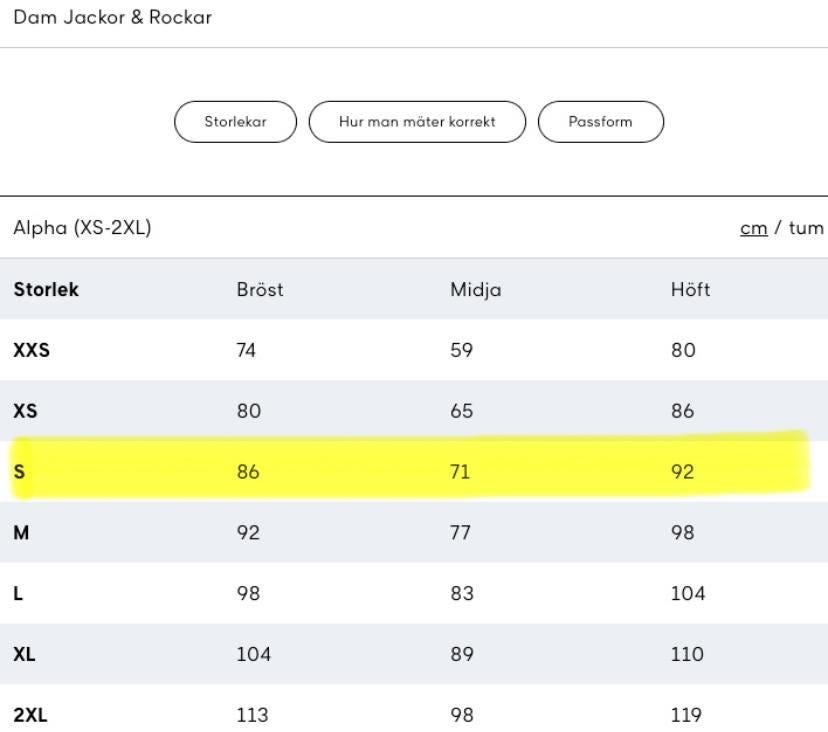Click the höft value 119 for 2XL
828x732 pixels.
(x=686, y=716)
